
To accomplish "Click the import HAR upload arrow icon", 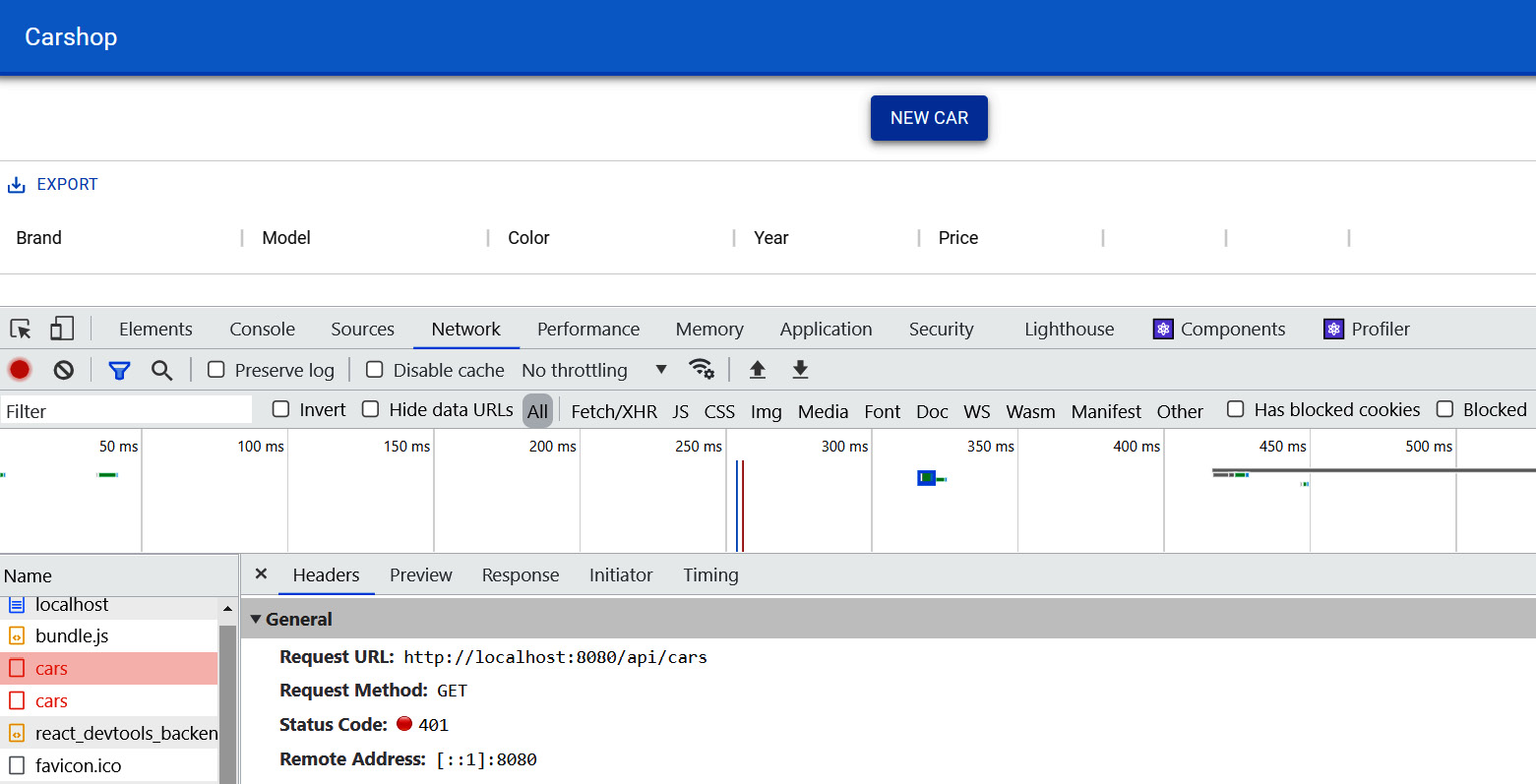I will point(757,369).
